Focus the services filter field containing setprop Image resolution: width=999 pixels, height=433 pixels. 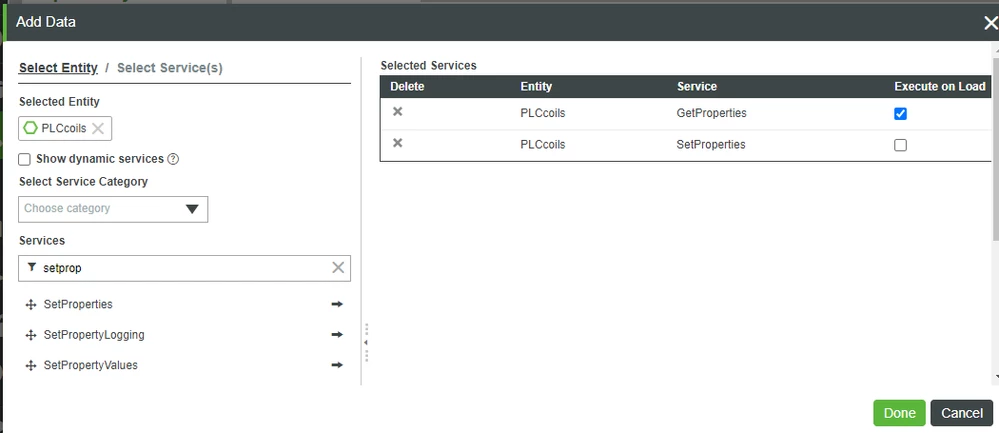(183, 268)
